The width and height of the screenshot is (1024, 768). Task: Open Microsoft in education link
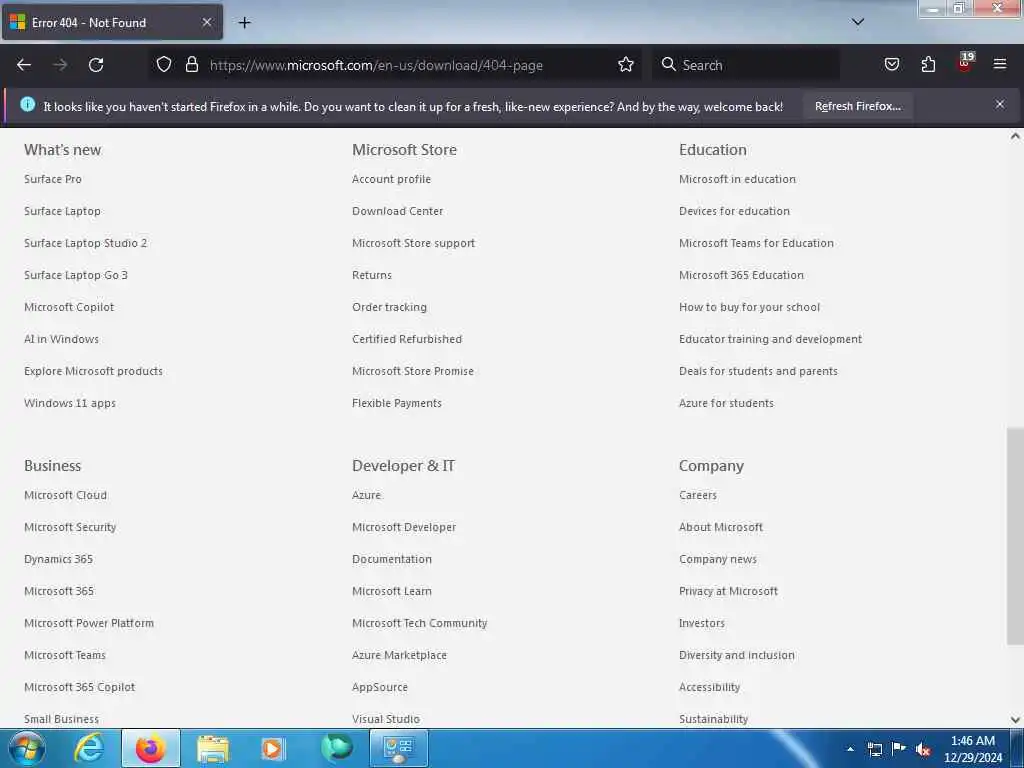click(737, 179)
